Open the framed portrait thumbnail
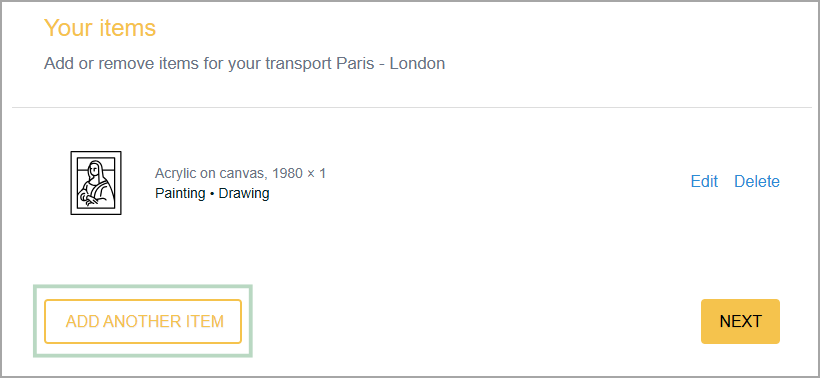Screen dimensions: 820x378 96,182
